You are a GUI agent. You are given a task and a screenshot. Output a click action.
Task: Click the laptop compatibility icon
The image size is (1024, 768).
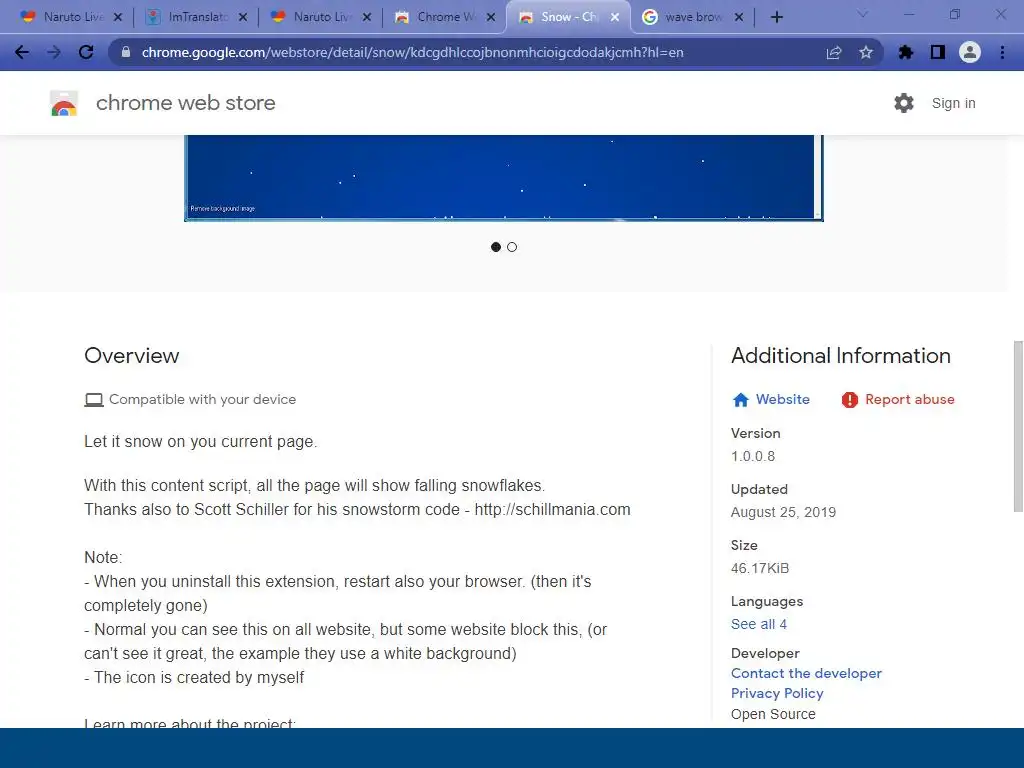click(94, 400)
